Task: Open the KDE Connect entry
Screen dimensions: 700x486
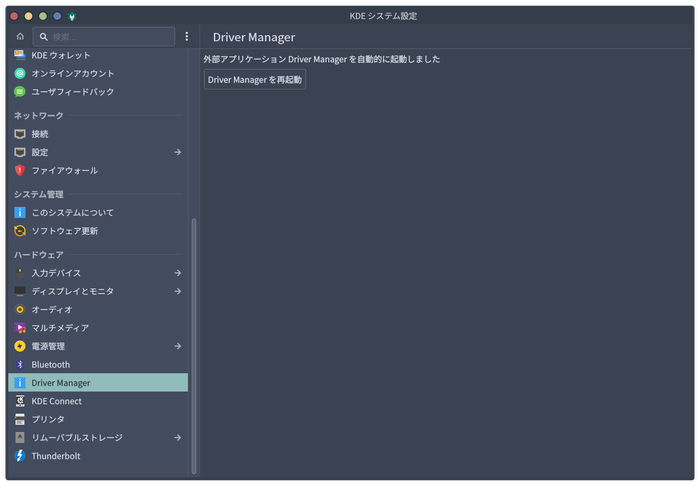Action: click(98, 401)
